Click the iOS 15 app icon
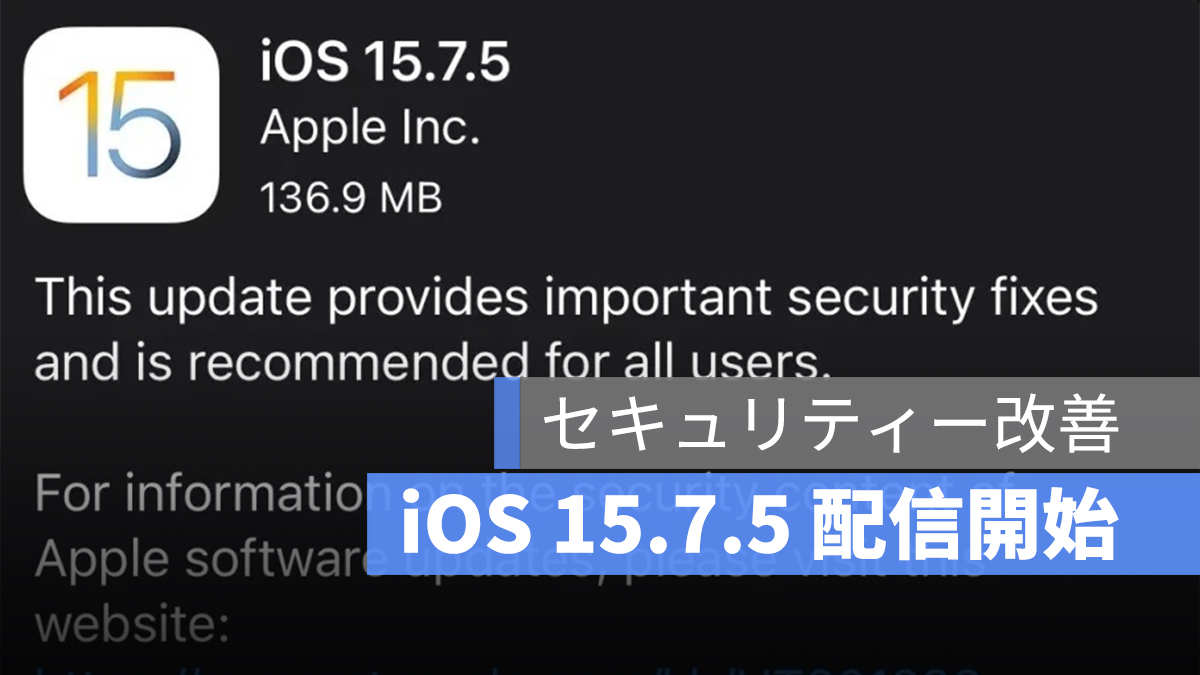The height and width of the screenshot is (675, 1200). (123, 123)
